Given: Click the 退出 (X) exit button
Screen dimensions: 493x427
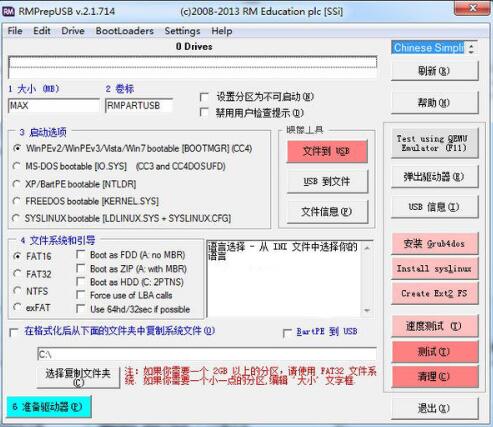Looking at the screenshot, I should 434,408.
